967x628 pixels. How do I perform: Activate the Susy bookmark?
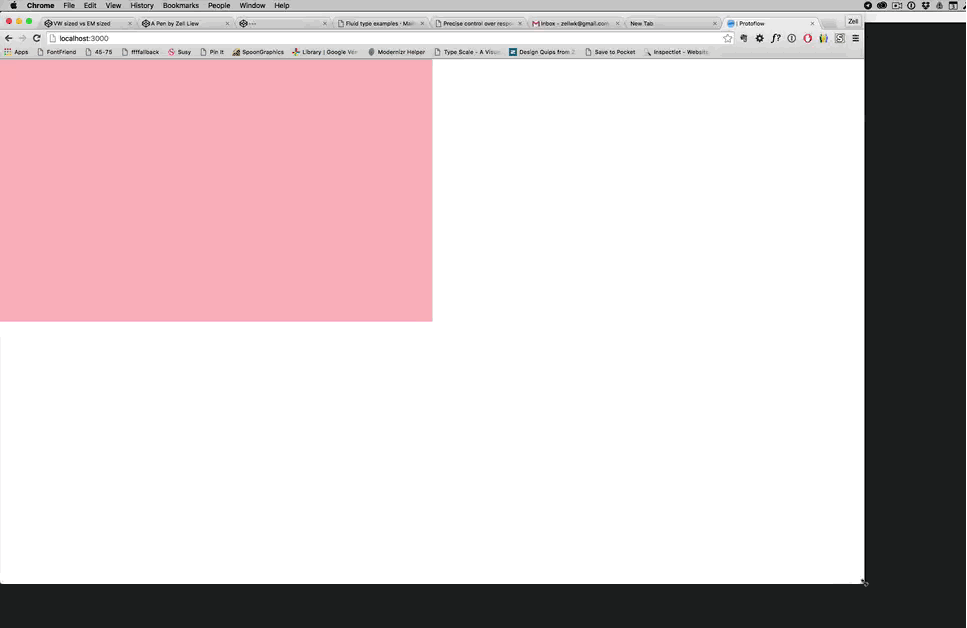click(180, 52)
